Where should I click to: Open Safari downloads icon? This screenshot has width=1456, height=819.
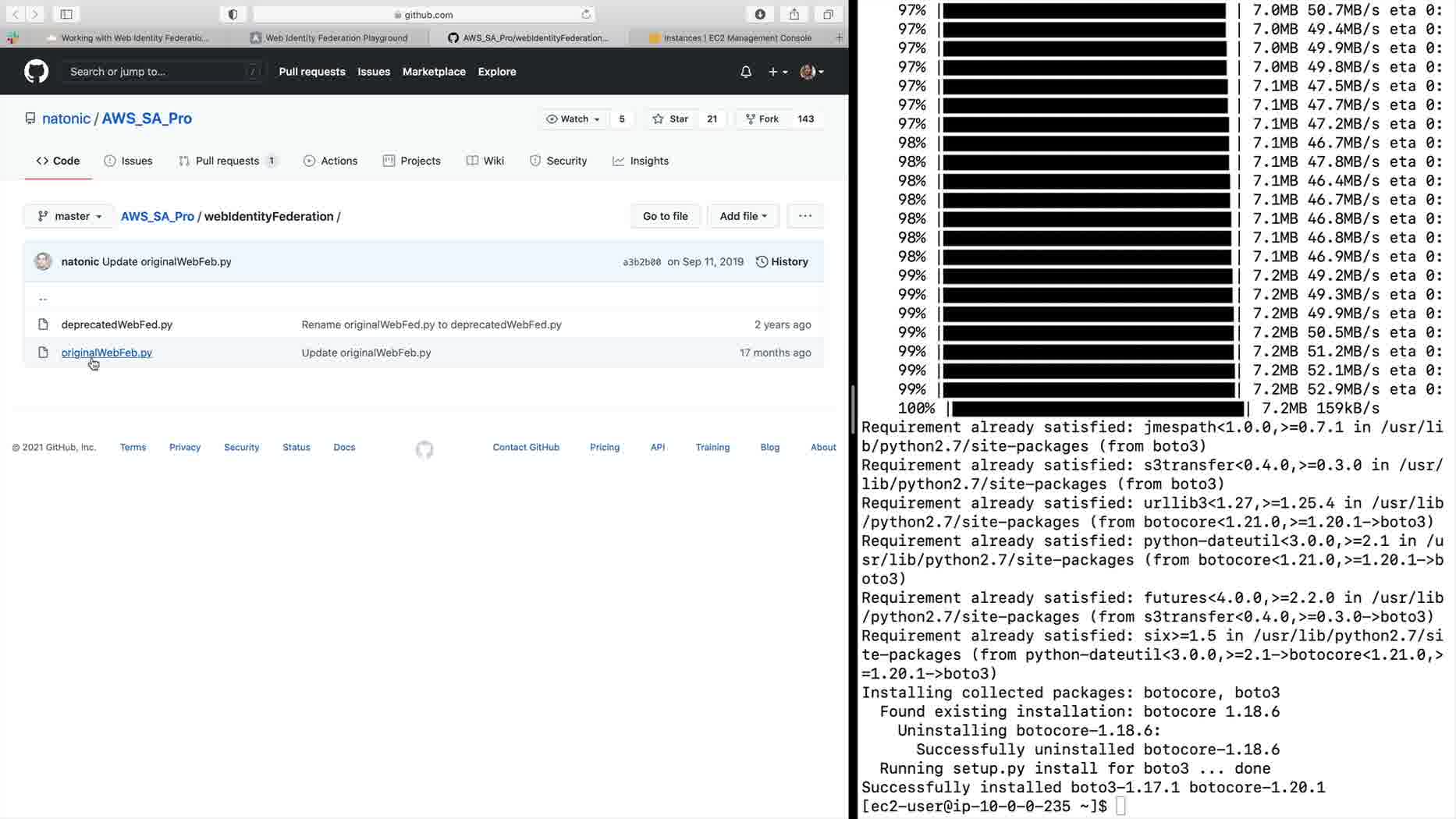[760, 14]
